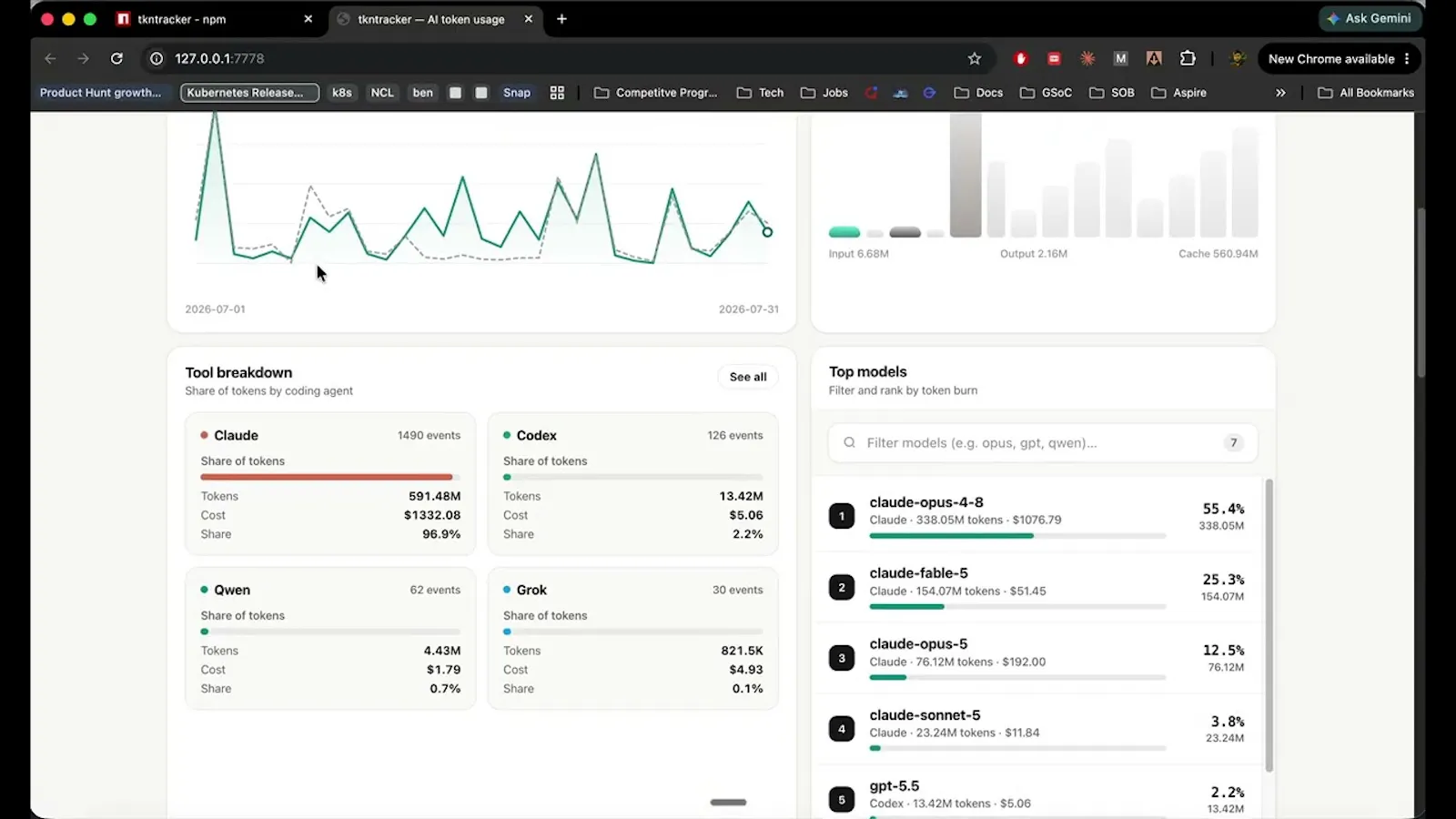Screen dimensions: 1456x819
Task: Show more bookmarks with the double chevron
Action: click(1280, 93)
